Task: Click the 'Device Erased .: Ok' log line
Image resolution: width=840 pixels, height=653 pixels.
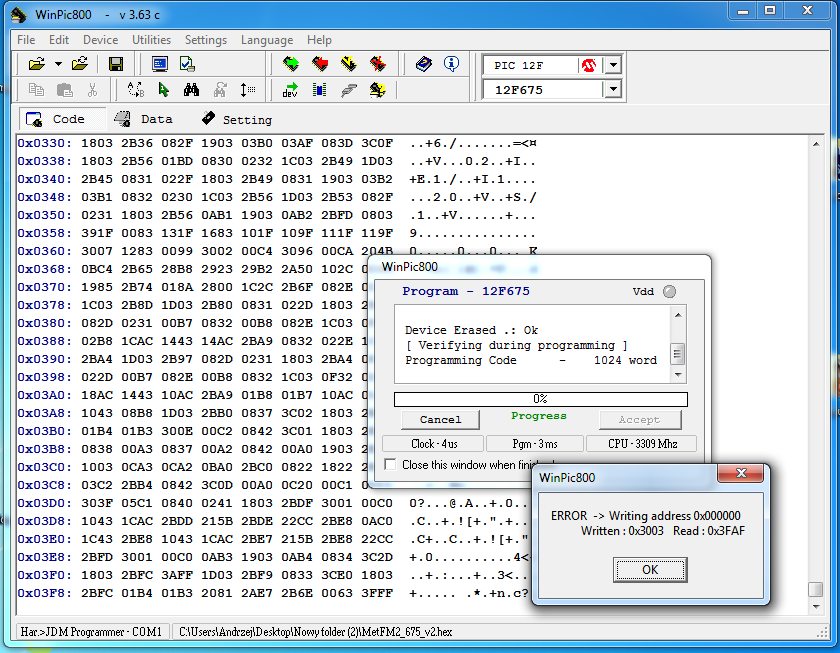Action: click(x=471, y=330)
